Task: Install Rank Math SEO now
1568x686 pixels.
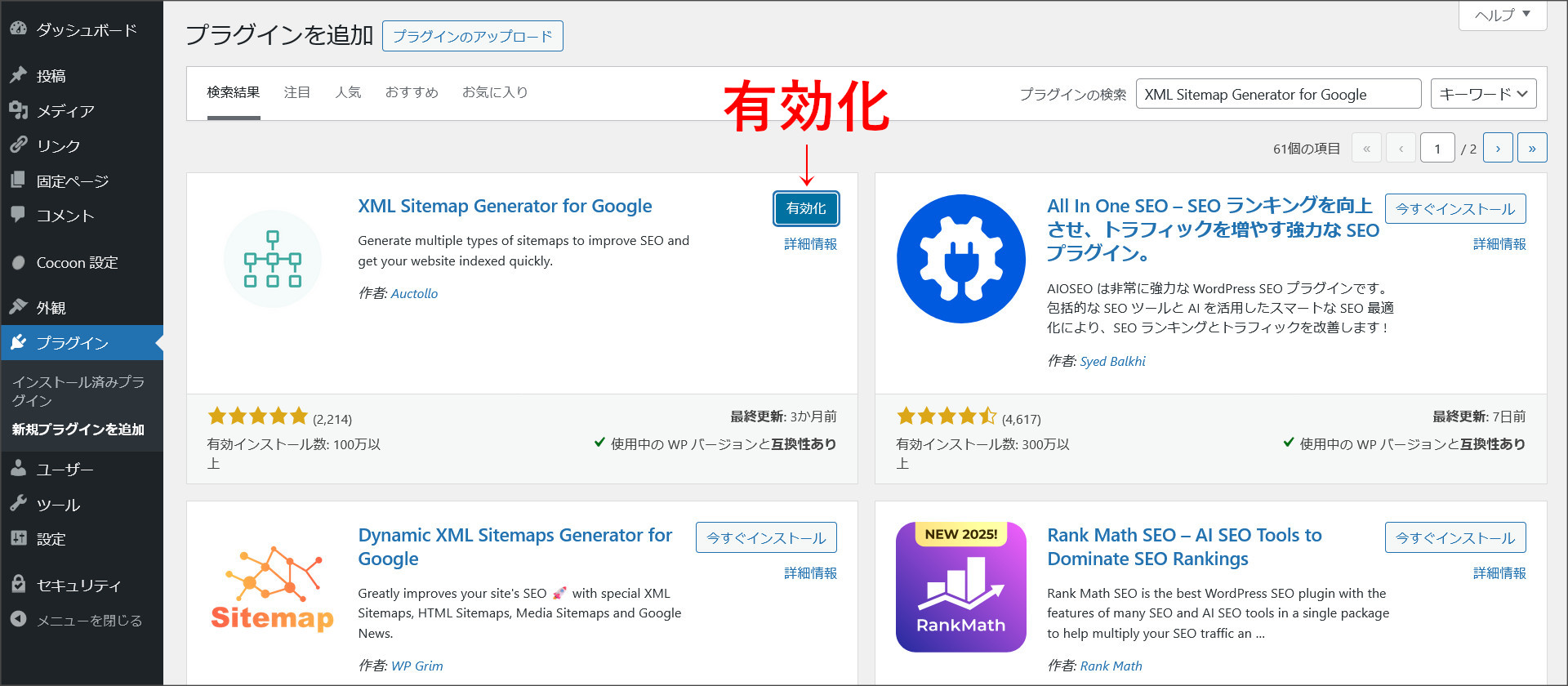Action: (1455, 537)
